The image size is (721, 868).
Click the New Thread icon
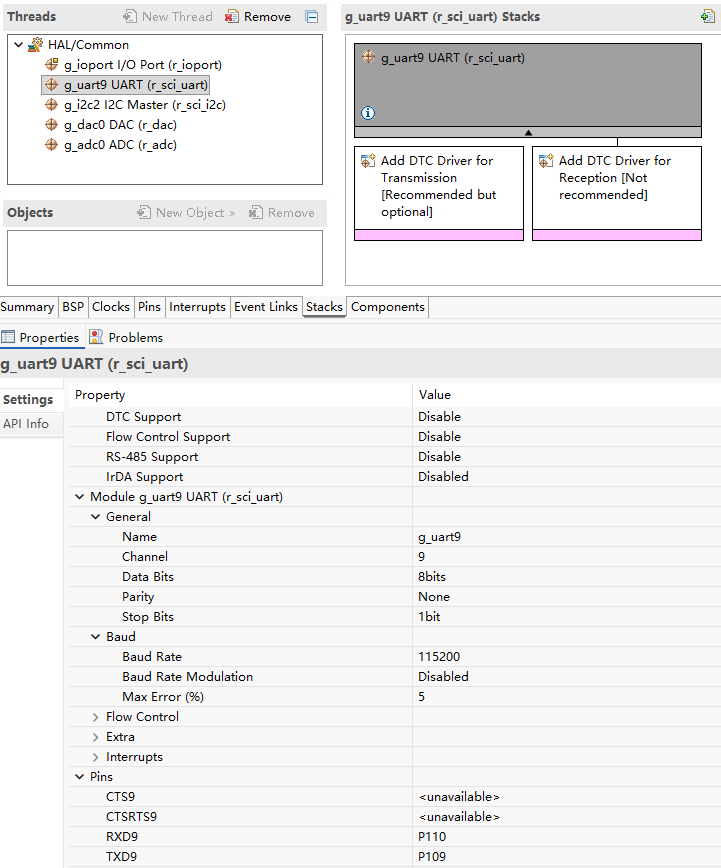tap(130, 17)
